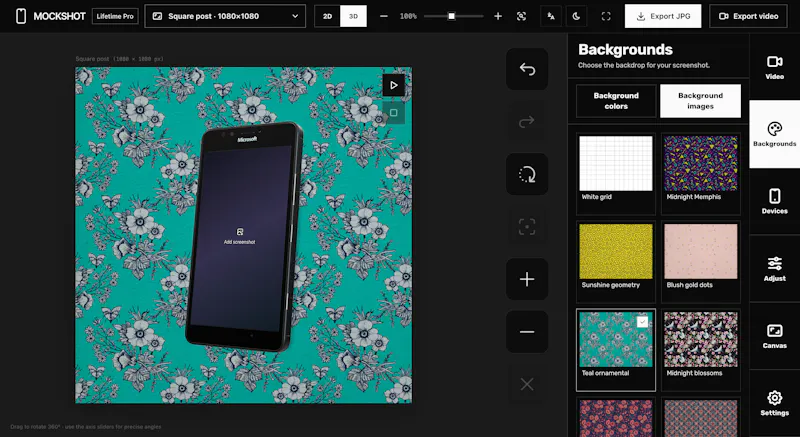Click the rotate reset circular arrow button
Image resolution: width=800 pixels, height=437 pixels.
pos(527,174)
